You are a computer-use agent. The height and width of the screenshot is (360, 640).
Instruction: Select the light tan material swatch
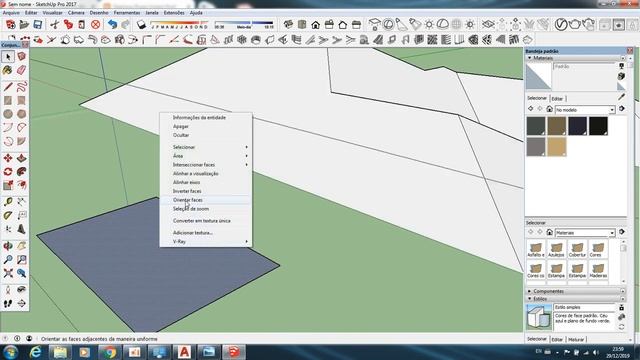tap(557, 147)
